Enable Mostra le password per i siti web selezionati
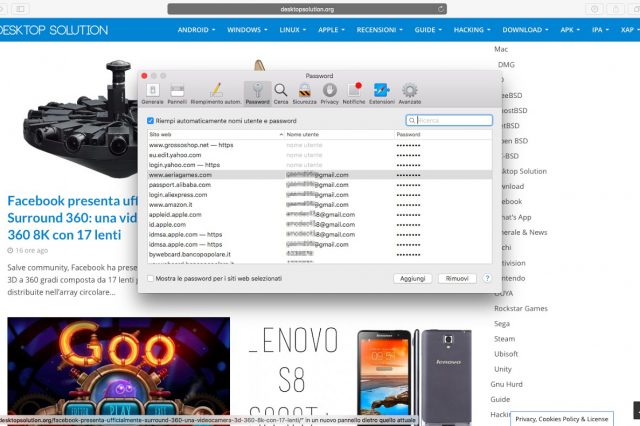The width and height of the screenshot is (640, 426). [151, 278]
